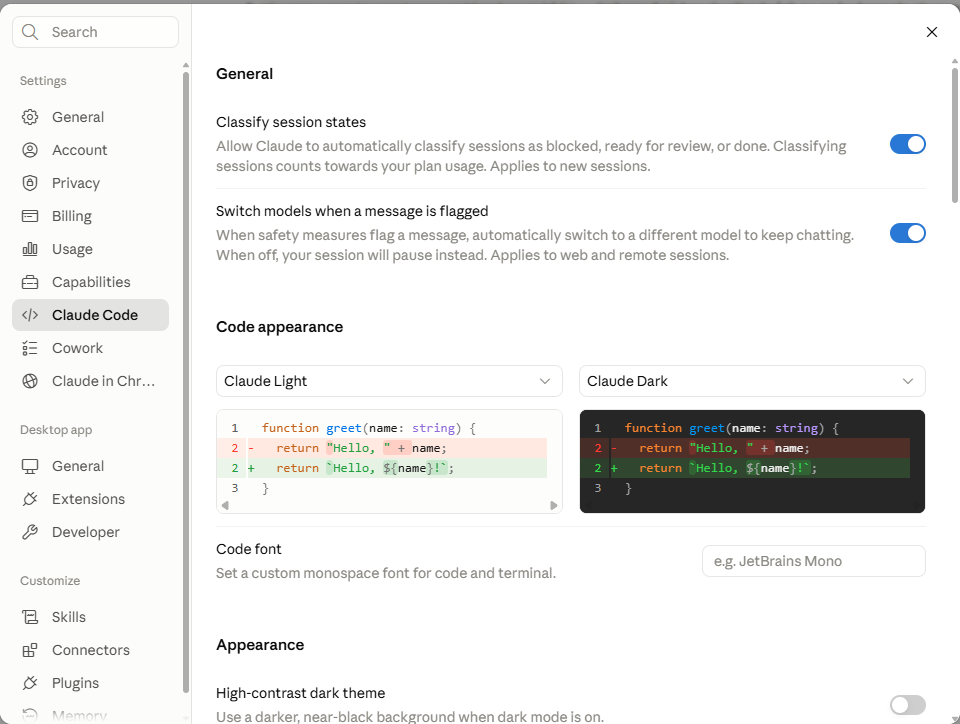Open Claude in Chrome settings
Image resolution: width=960 pixels, height=724 pixels.
coord(91,381)
